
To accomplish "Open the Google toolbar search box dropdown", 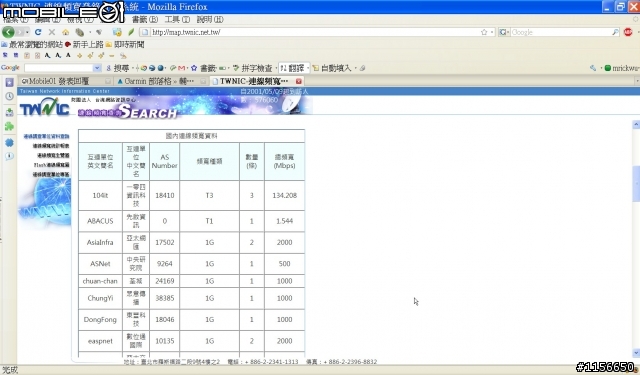I will pos(97,68).
